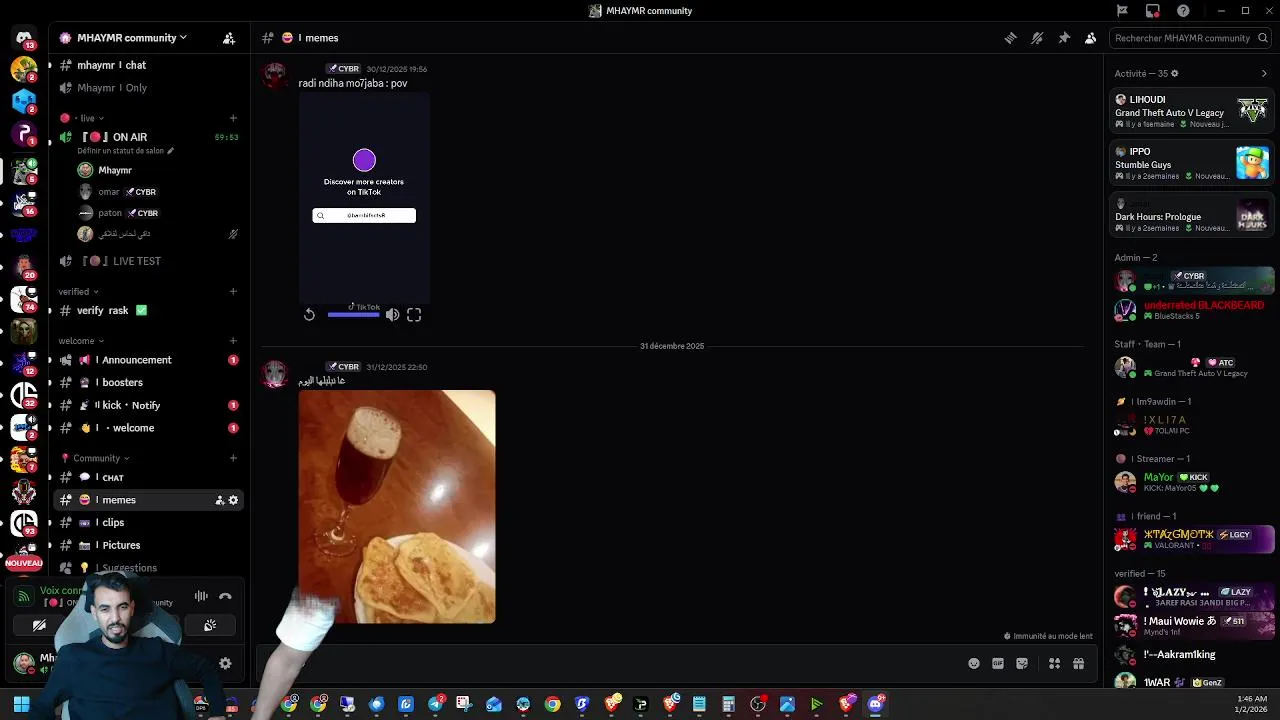This screenshot has width=1280, height=720.
Task: Toggle camera button in voice panel
Action: (x=39, y=626)
